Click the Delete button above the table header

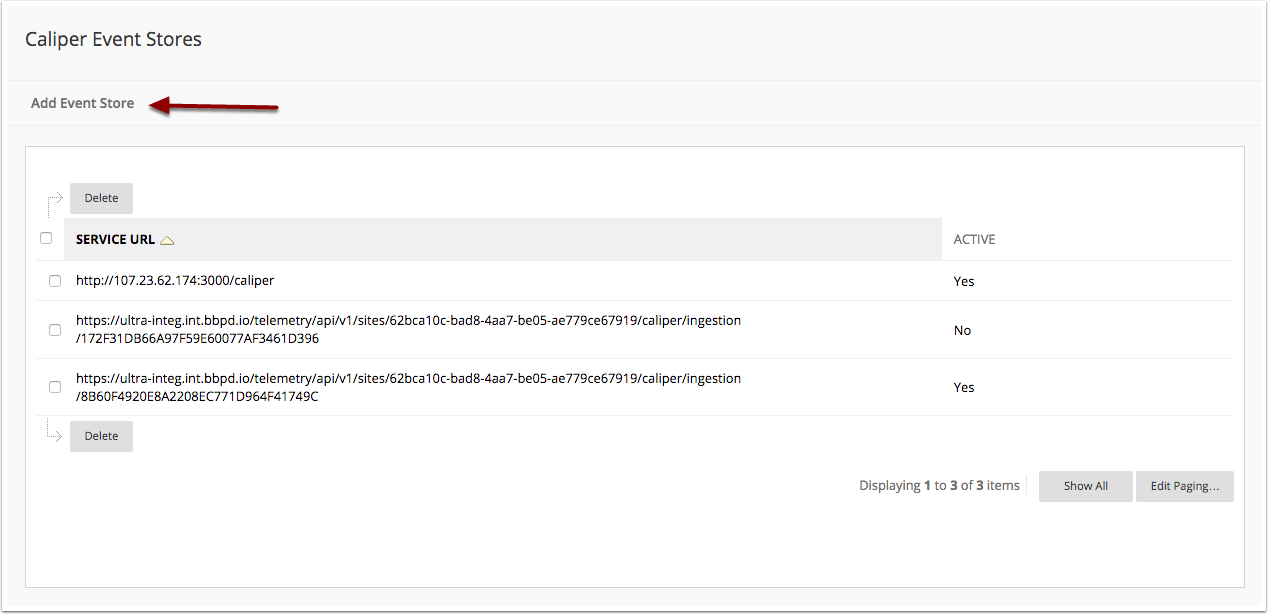click(101, 198)
